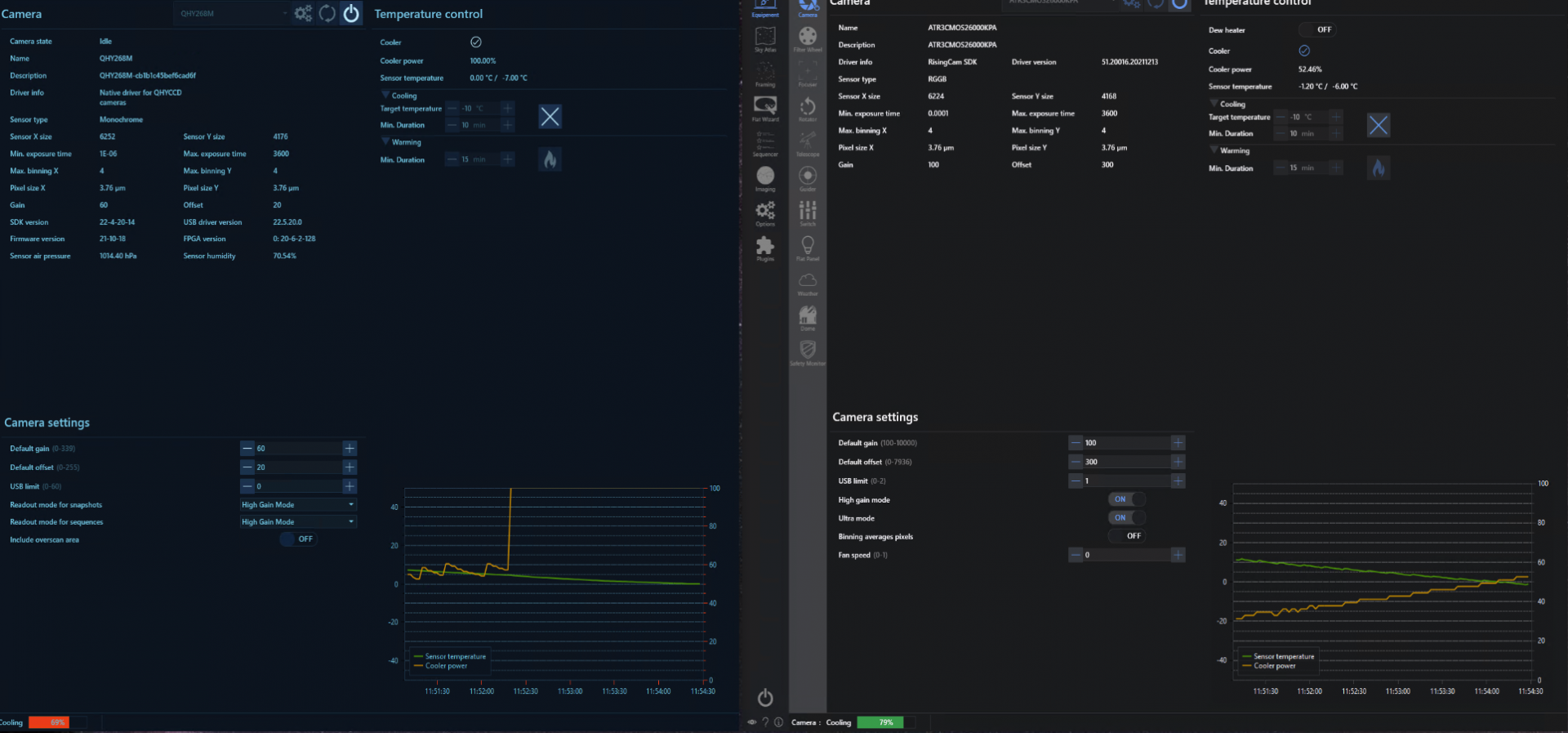
Task: Toggle the Dew heater switch
Action: (1317, 29)
